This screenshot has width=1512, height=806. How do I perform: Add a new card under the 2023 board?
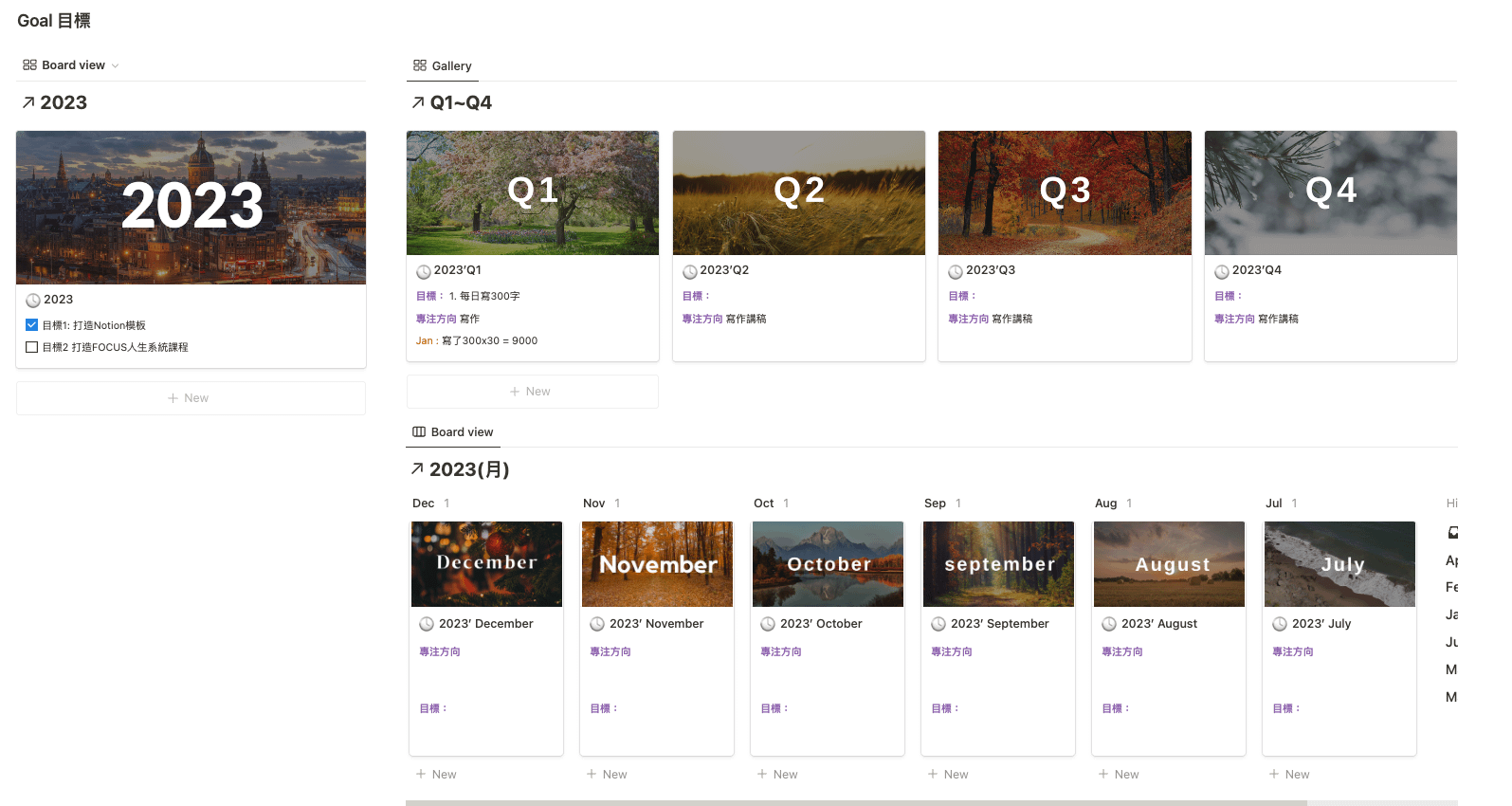[x=191, y=398]
